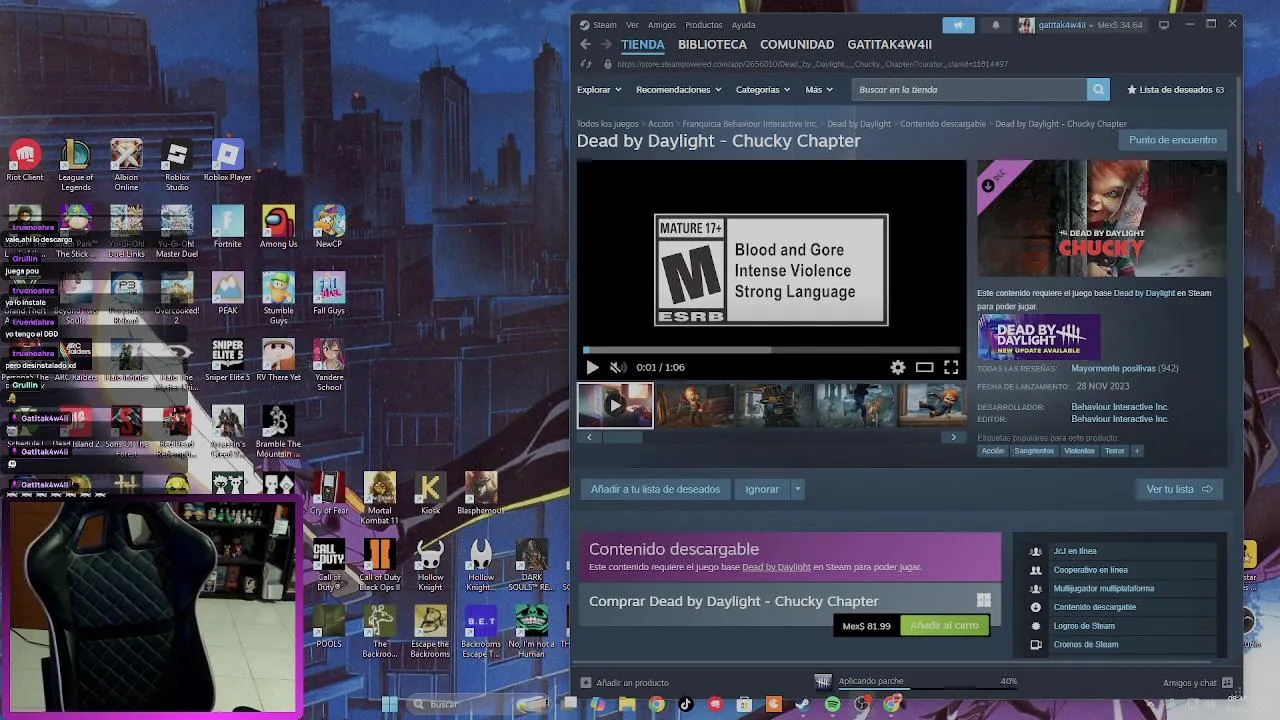Open Stumble Guys desktop icon

279,298
